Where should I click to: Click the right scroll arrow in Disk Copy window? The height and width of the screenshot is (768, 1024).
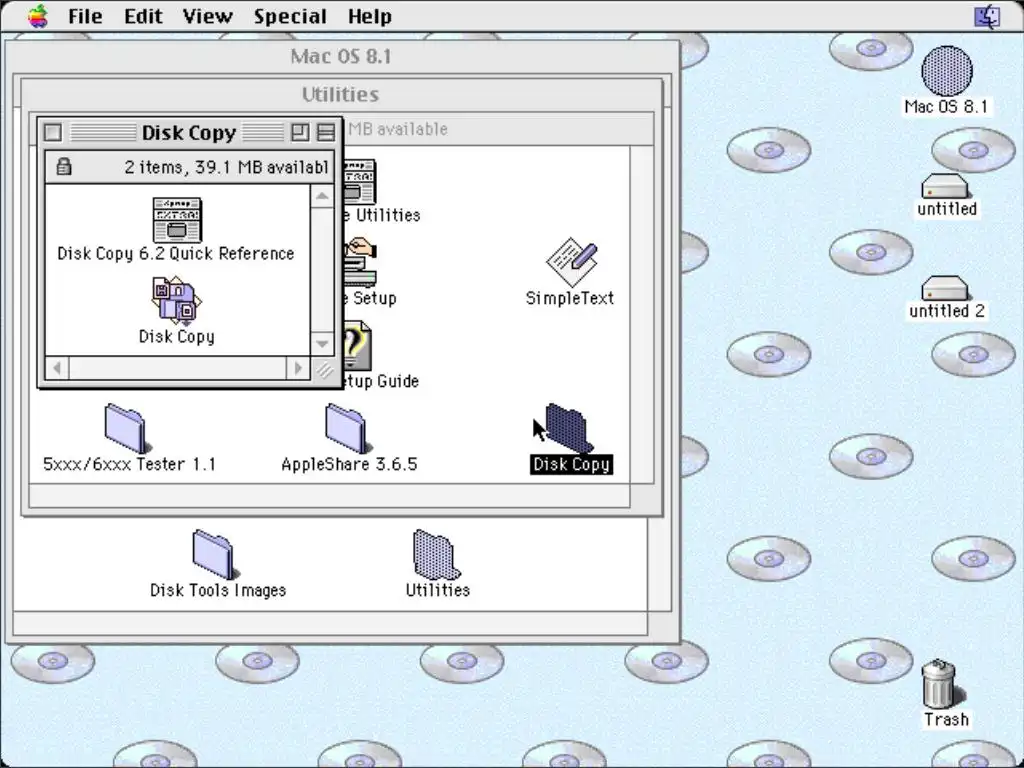tap(298, 368)
